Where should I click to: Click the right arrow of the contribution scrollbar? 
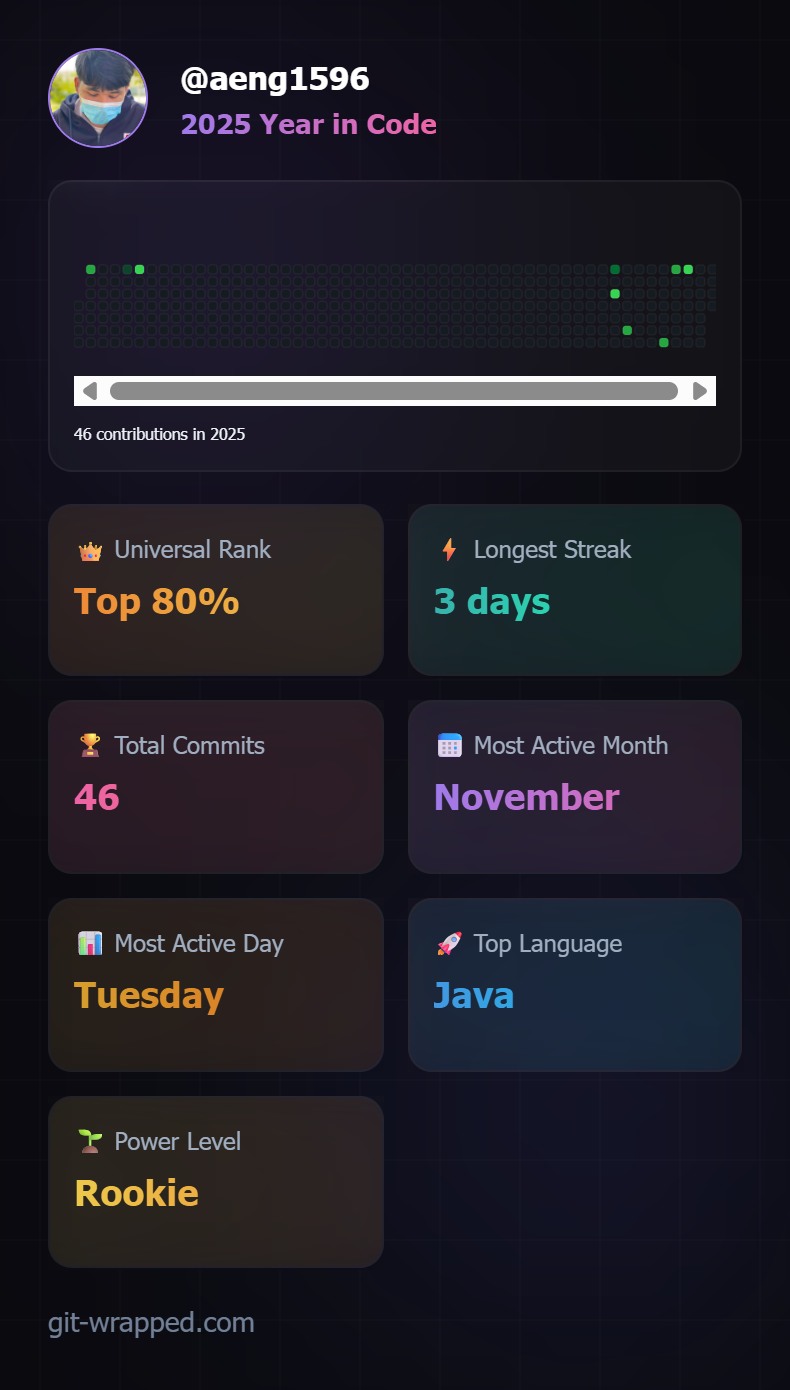click(700, 391)
